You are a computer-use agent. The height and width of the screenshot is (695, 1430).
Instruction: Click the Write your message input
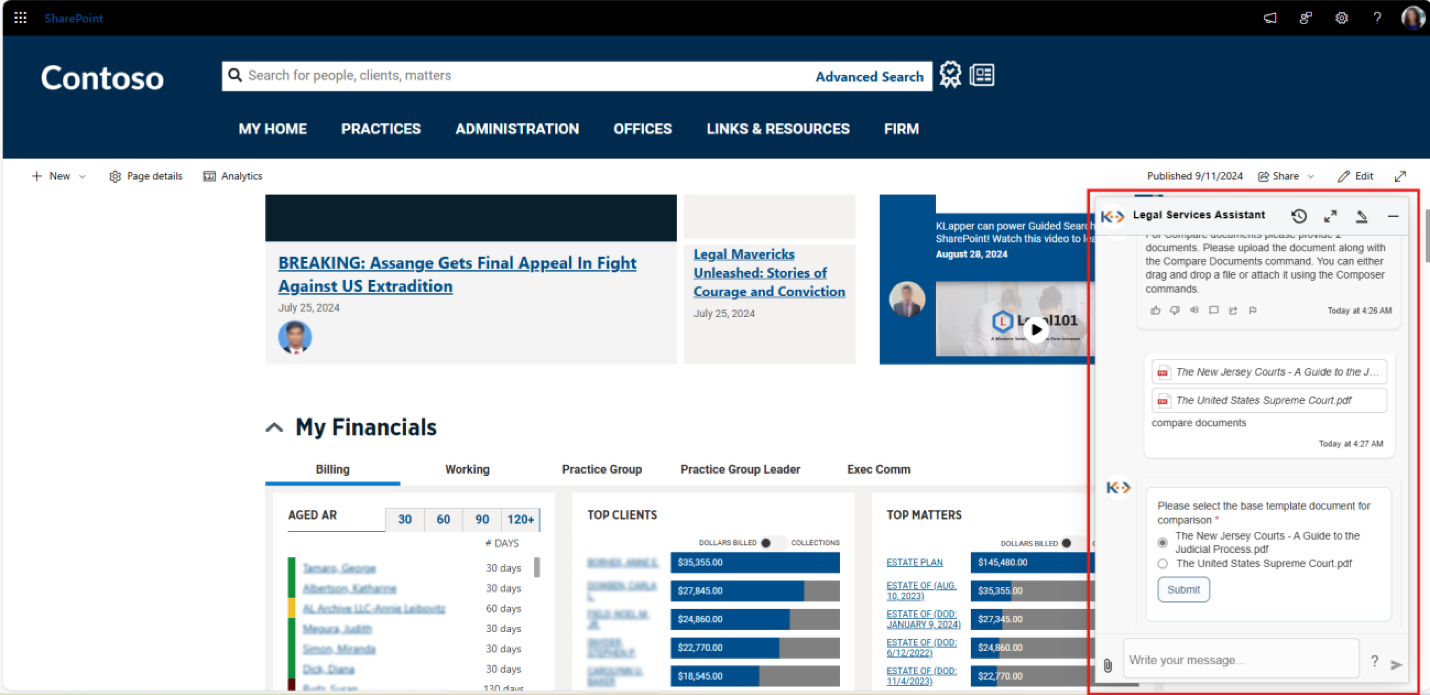[1241, 660]
